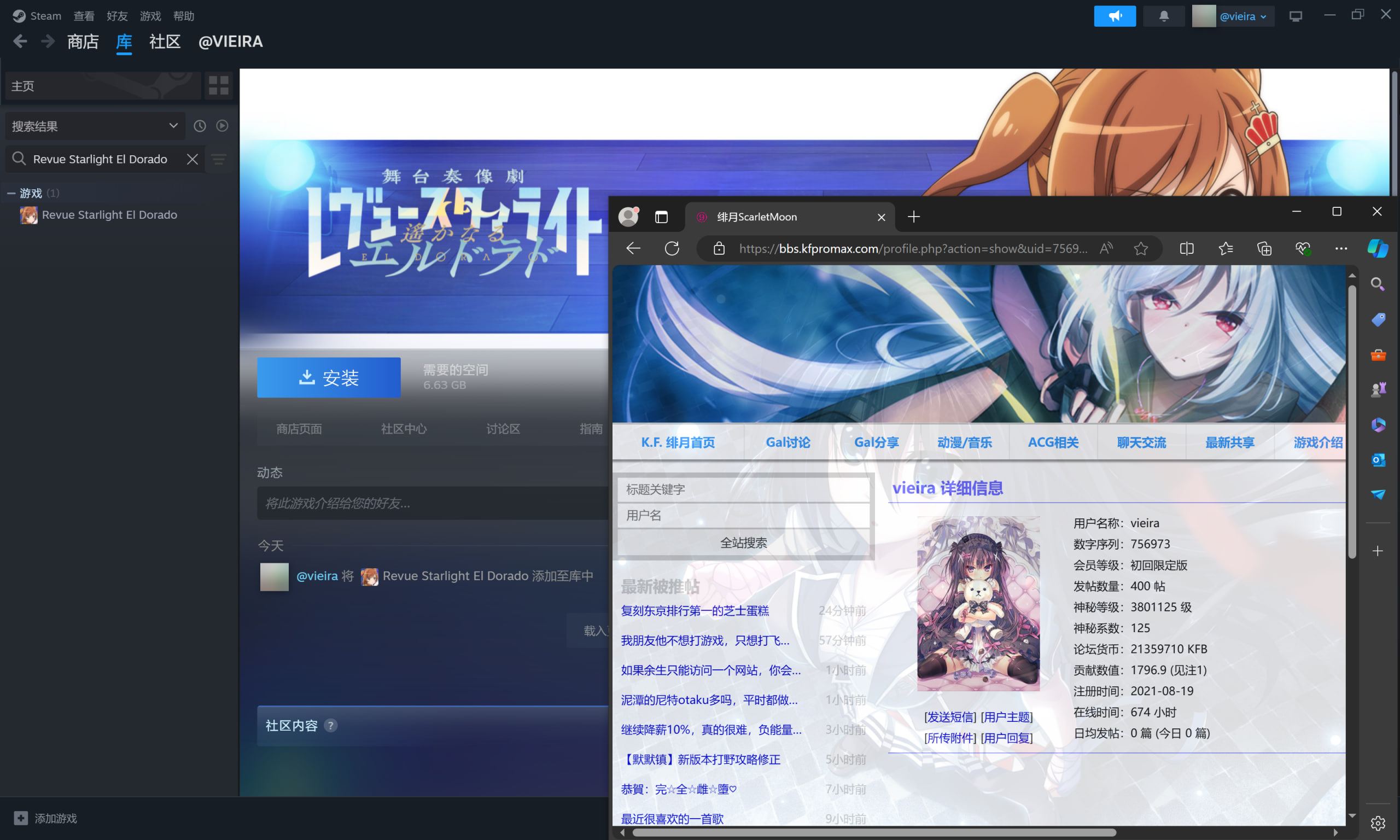Add this page to favorites star
This screenshot has height=840, width=1400.
(1141, 248)
